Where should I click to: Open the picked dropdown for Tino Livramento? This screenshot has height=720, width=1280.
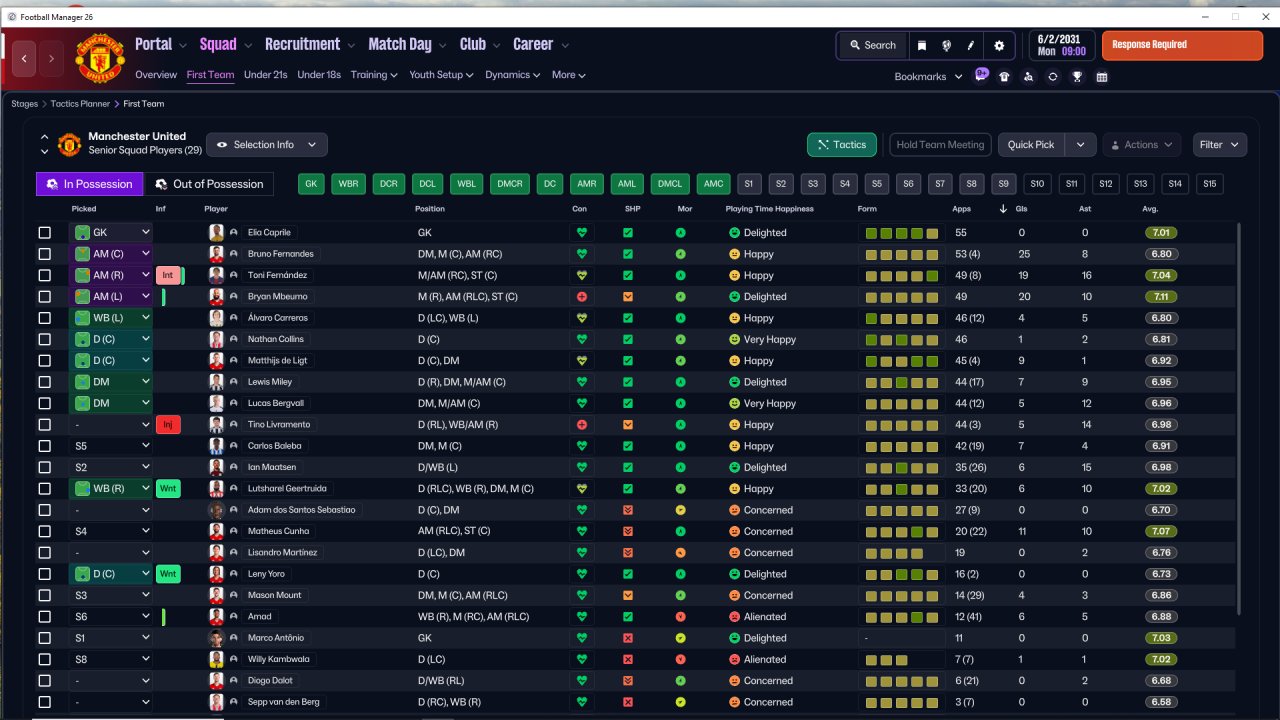tap(111, 425)
